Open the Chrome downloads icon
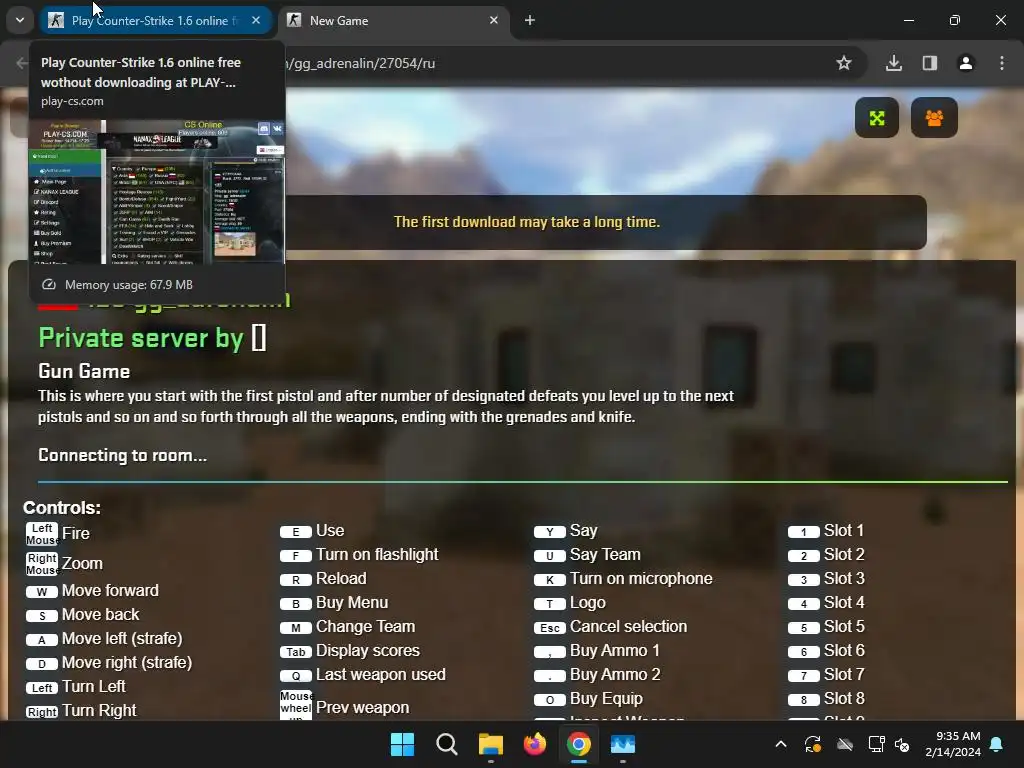 [894, 63]
